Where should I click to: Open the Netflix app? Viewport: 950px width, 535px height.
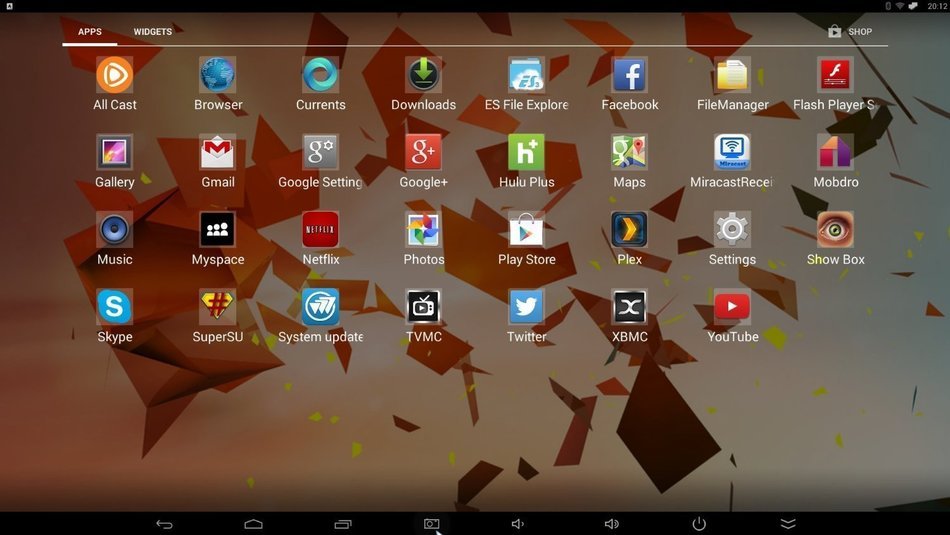point(321,229)
